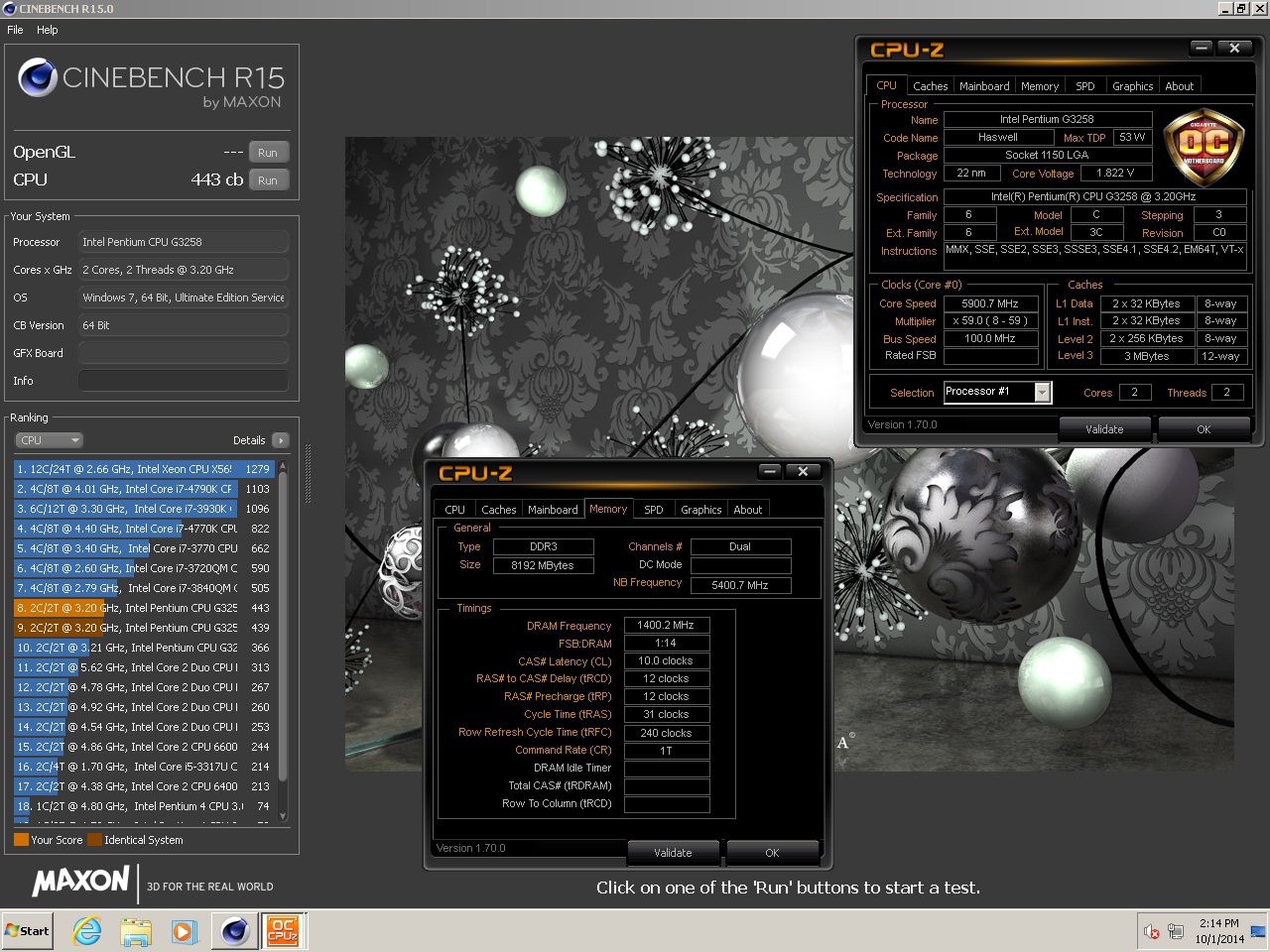1270x952 pixels.
Task: Click the Info input field
Action: pyautogui.click(x=184, y=381)
